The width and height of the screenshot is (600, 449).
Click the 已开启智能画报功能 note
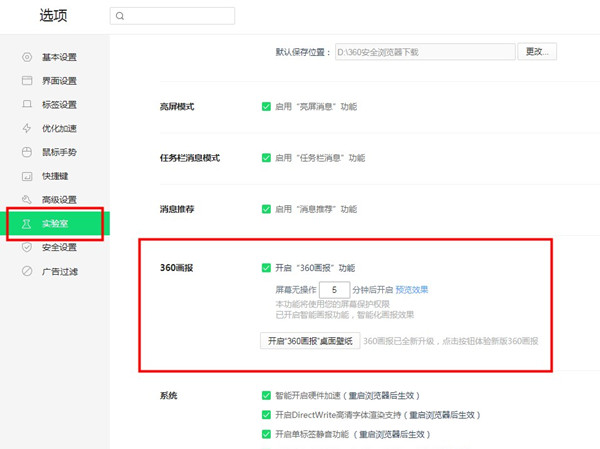click(x=345, y=315)
